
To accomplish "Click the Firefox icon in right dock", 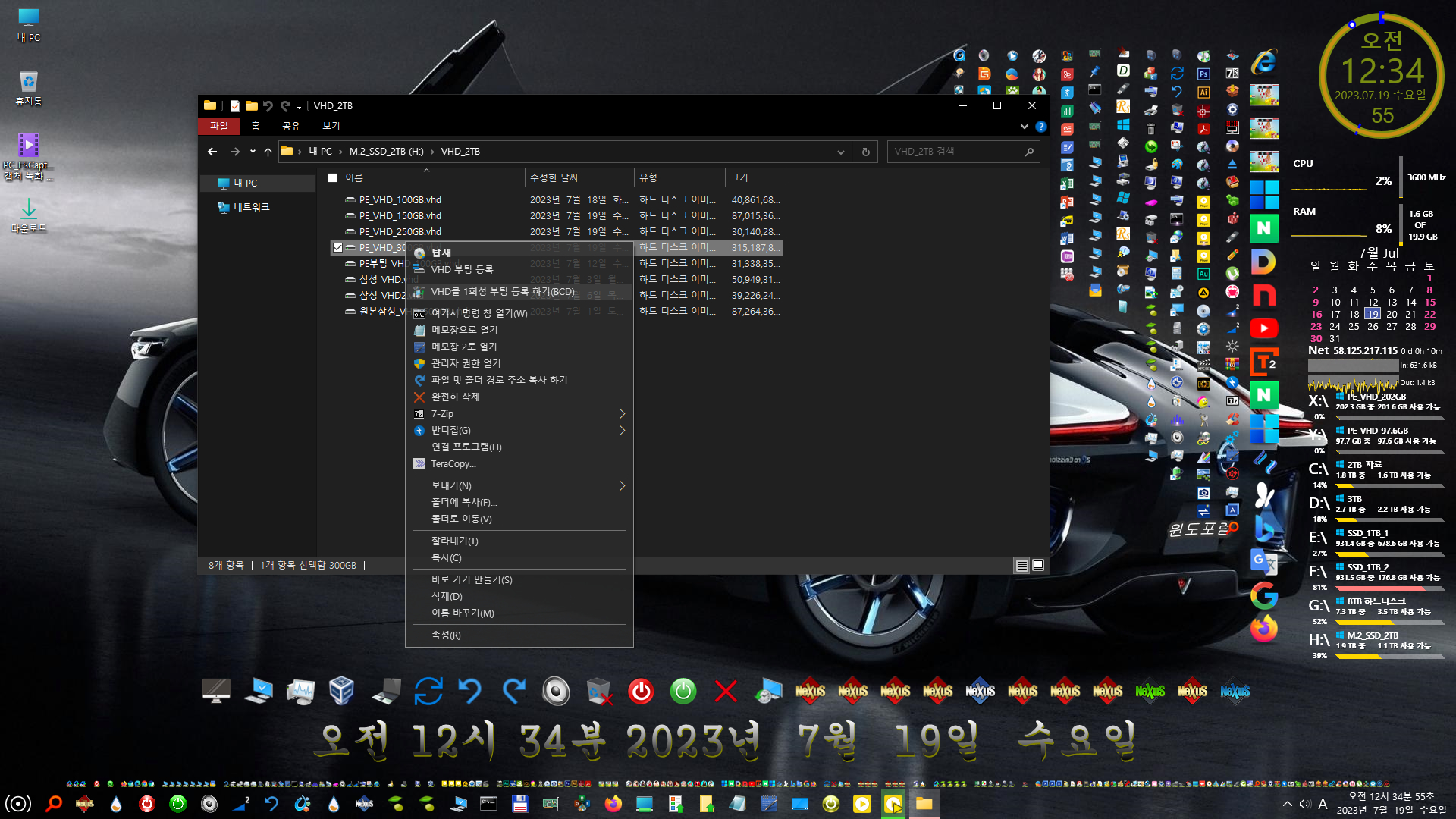I will tap(1263, 629).
